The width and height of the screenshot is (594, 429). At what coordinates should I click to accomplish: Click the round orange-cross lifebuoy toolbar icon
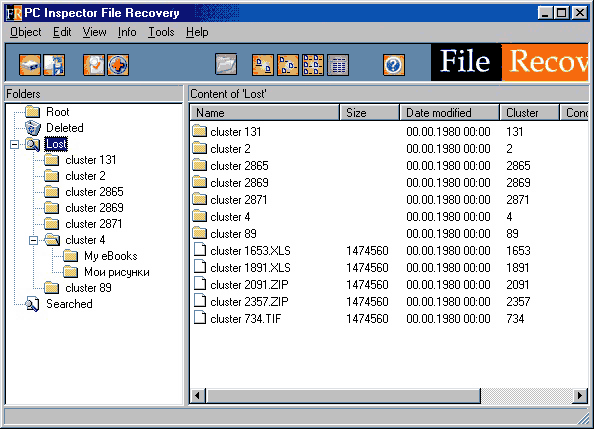[x=118, y=65]
